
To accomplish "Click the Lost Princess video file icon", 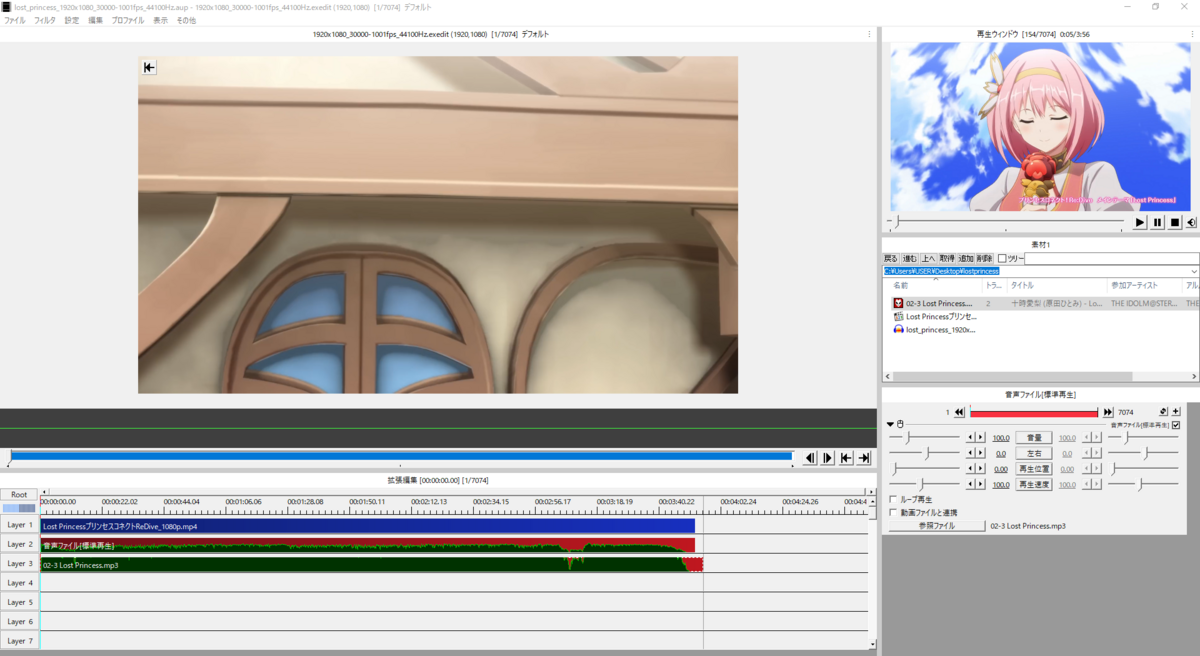I will [x=898, y=316].
